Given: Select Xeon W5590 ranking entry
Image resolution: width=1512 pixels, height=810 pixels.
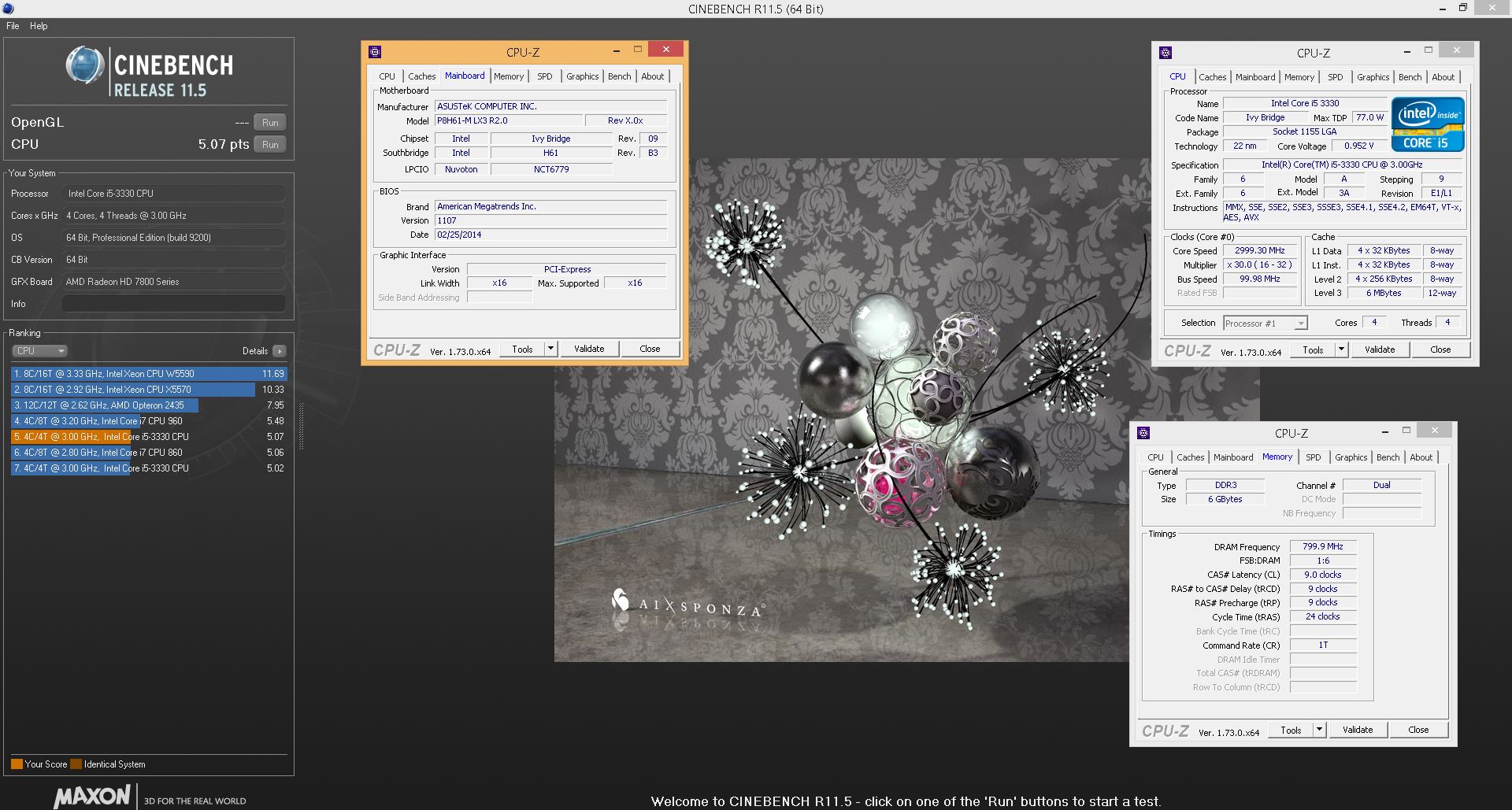Looking at the screenshot, I should point(149,374).
